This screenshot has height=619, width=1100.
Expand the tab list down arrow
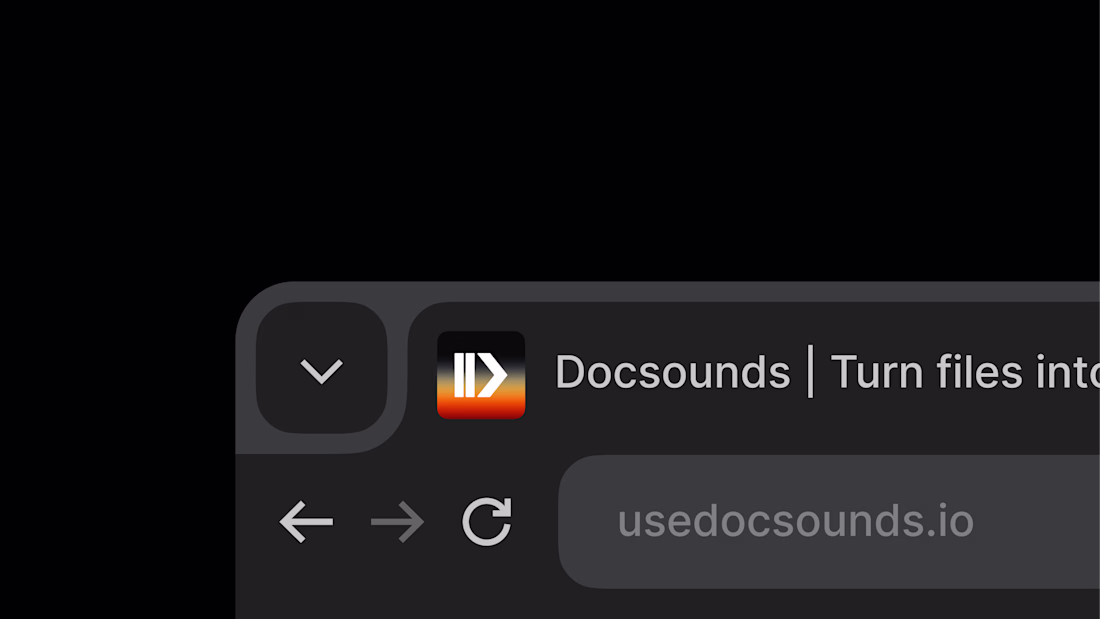pyautogui.click(x=321, y=371)
